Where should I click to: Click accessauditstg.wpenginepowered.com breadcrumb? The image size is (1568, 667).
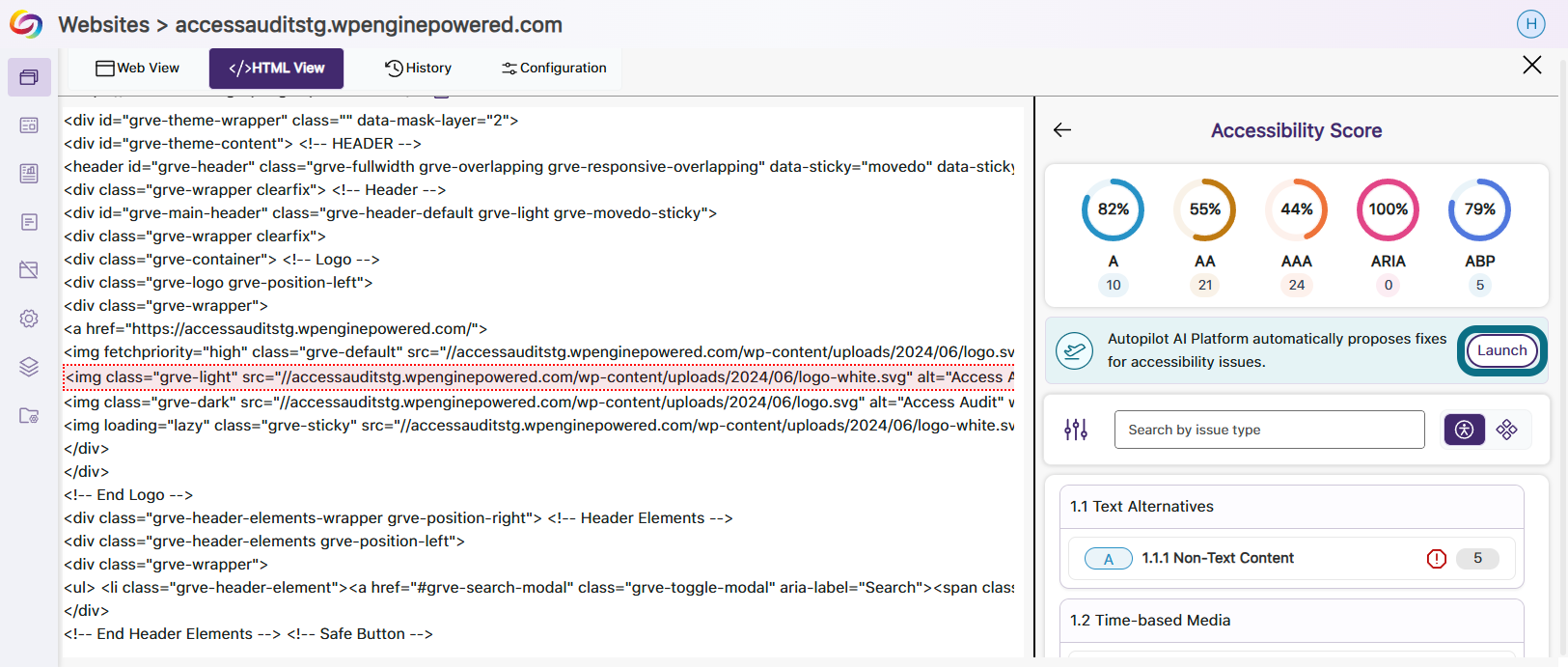point(369,24)
